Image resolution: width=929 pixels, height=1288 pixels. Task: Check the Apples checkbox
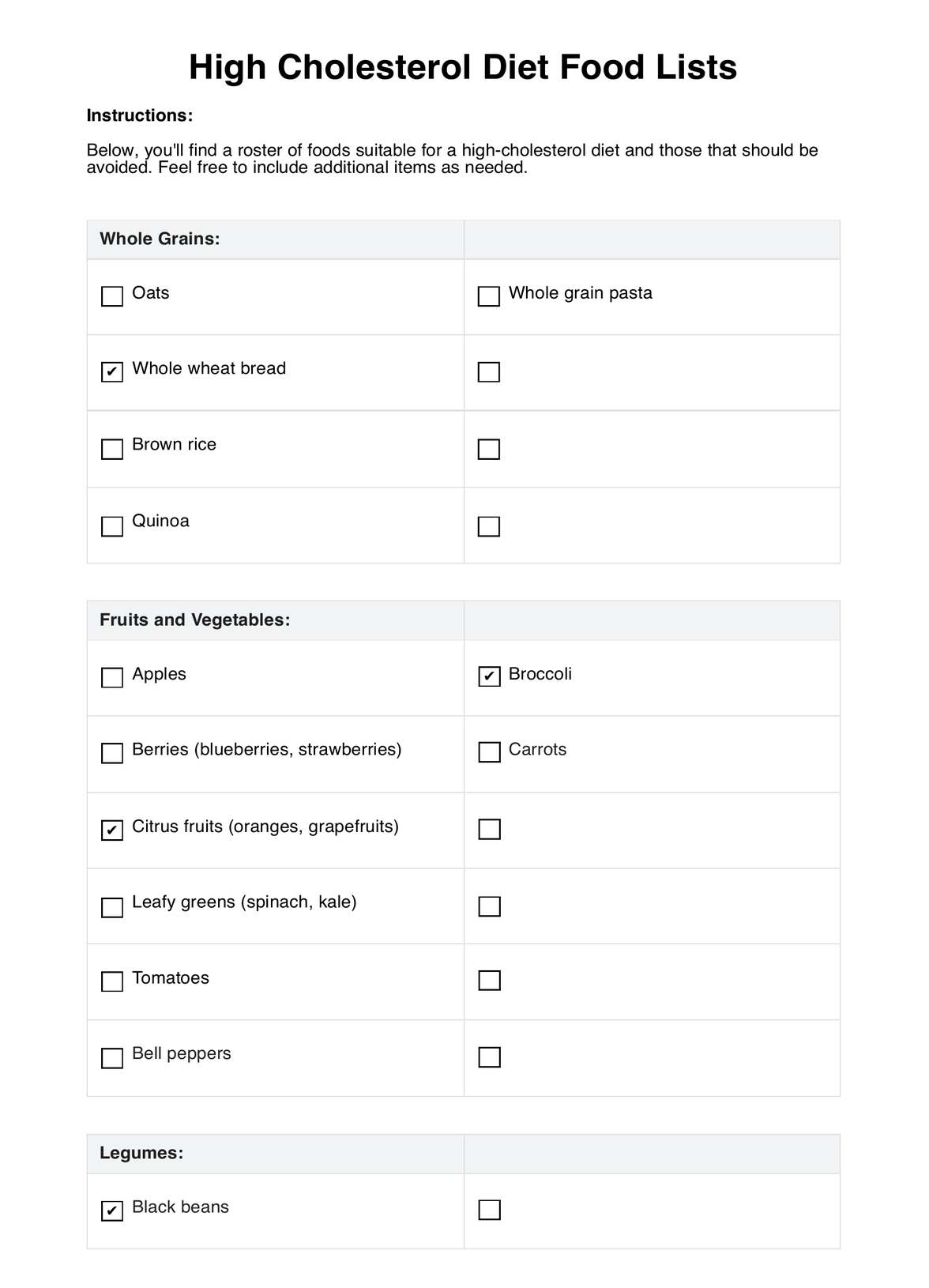tap(112, 677)
